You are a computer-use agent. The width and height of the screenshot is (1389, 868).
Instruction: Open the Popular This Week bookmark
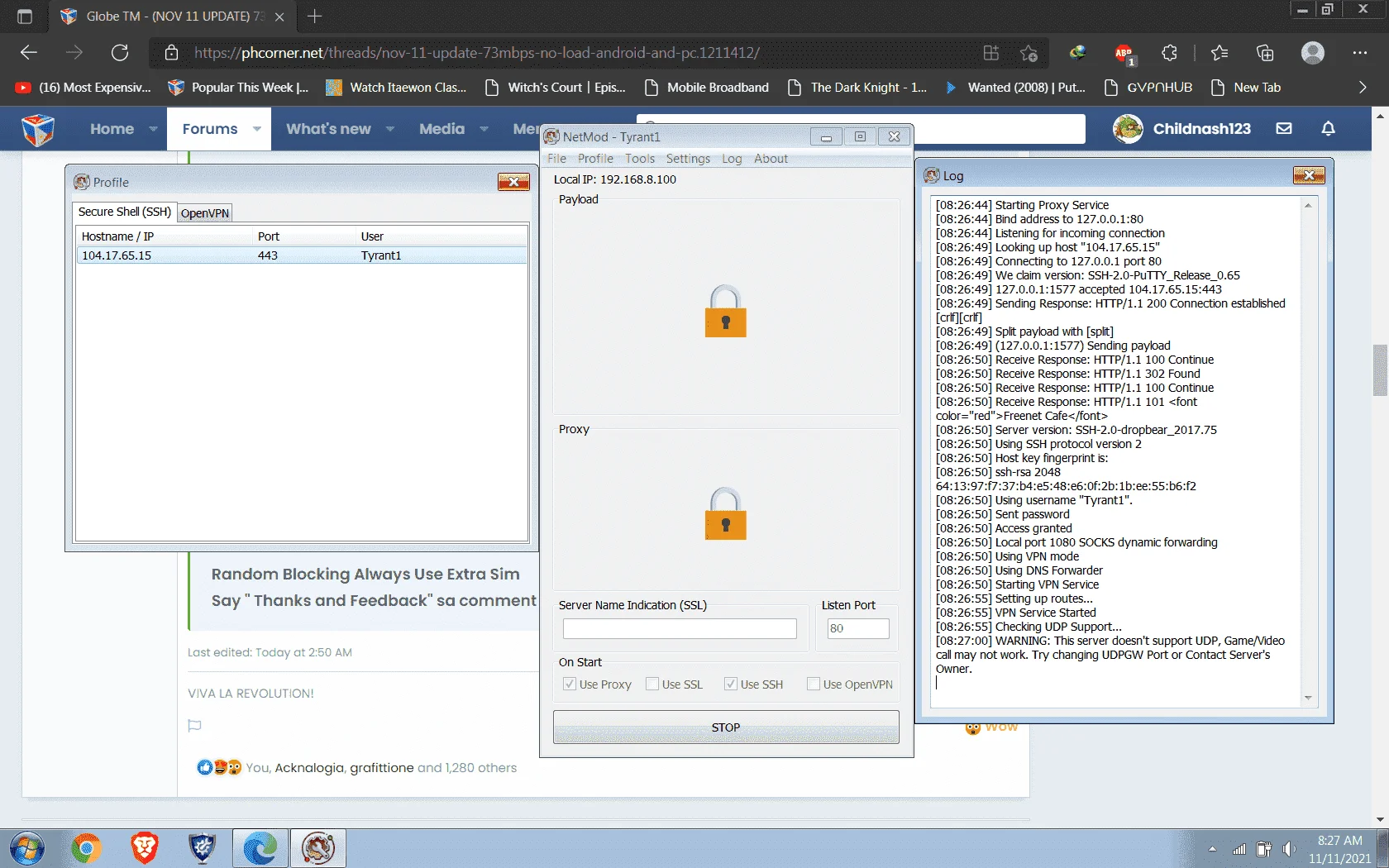[238, 88]
